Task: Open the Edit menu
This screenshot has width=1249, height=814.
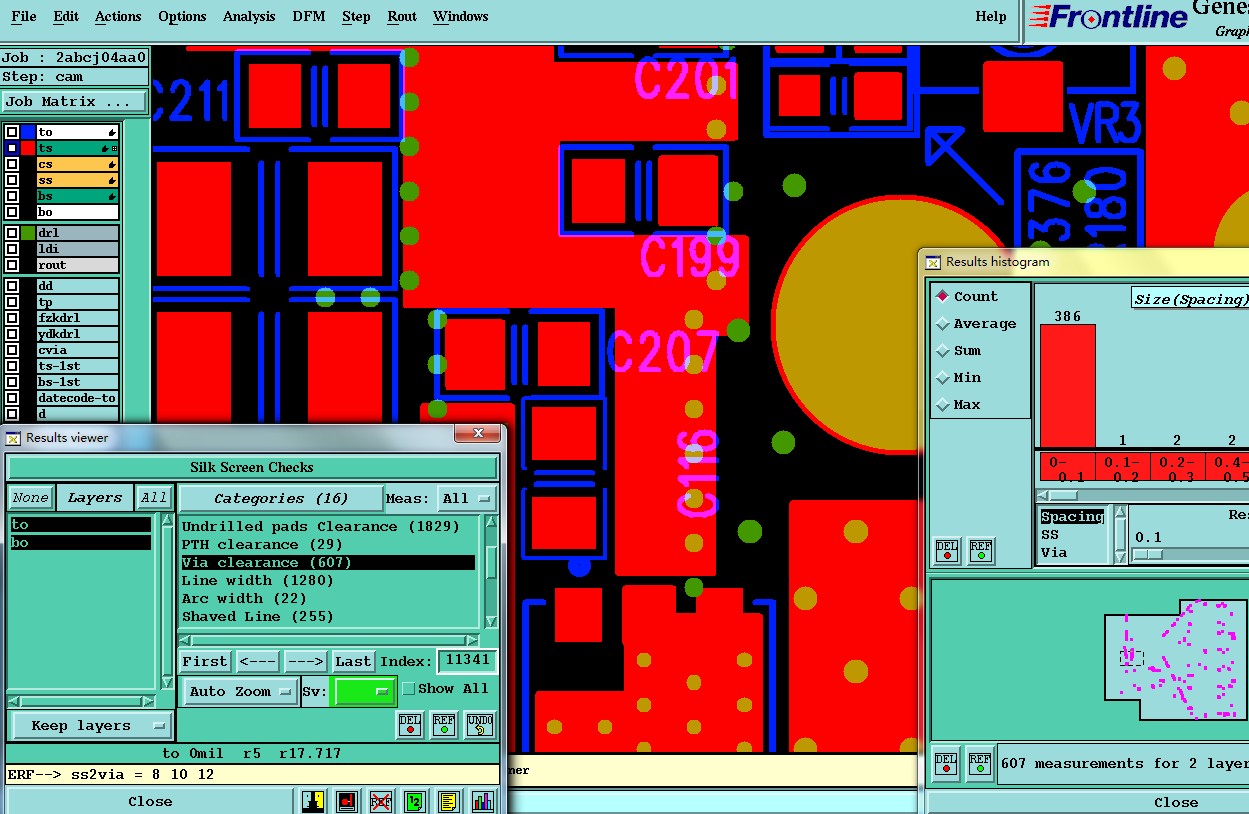Action: click(x=66, y=16)
